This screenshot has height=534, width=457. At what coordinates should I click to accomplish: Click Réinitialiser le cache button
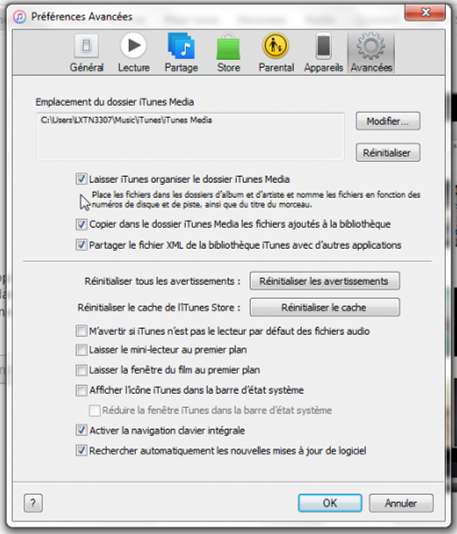point(325,308)
